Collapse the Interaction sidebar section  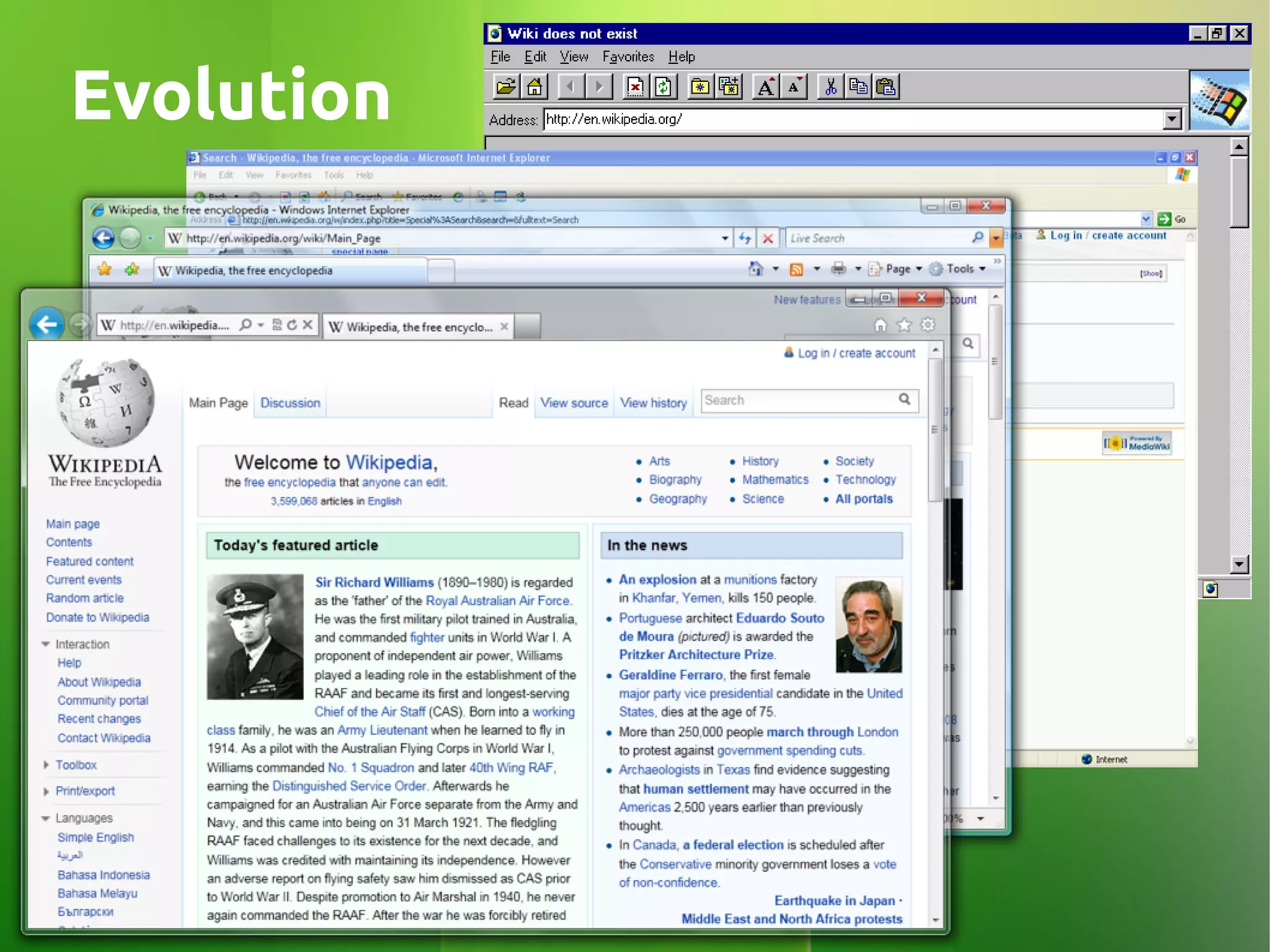coord(45,644)
